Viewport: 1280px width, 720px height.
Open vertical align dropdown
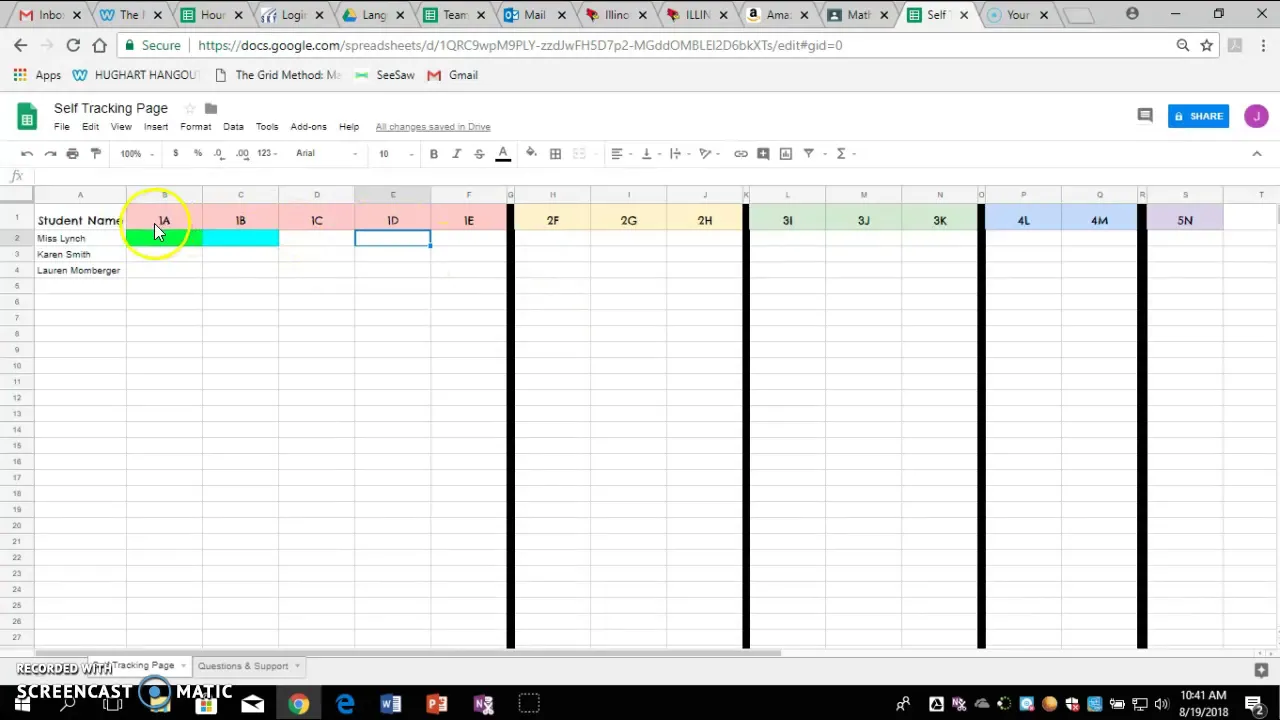pos(650,153)
